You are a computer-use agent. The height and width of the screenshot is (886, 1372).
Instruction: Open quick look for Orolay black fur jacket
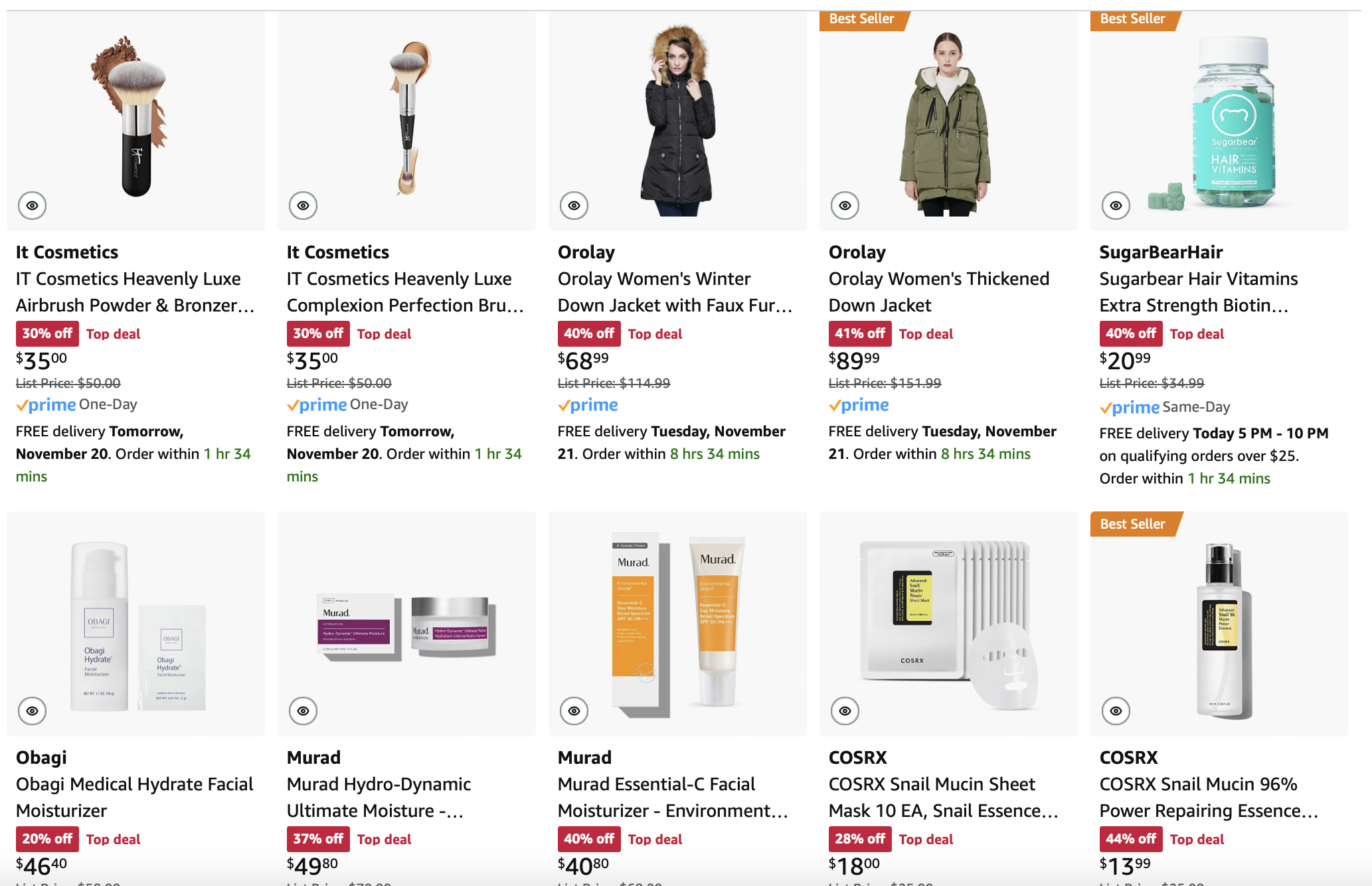pyautogui.click(x=574, y=206)
